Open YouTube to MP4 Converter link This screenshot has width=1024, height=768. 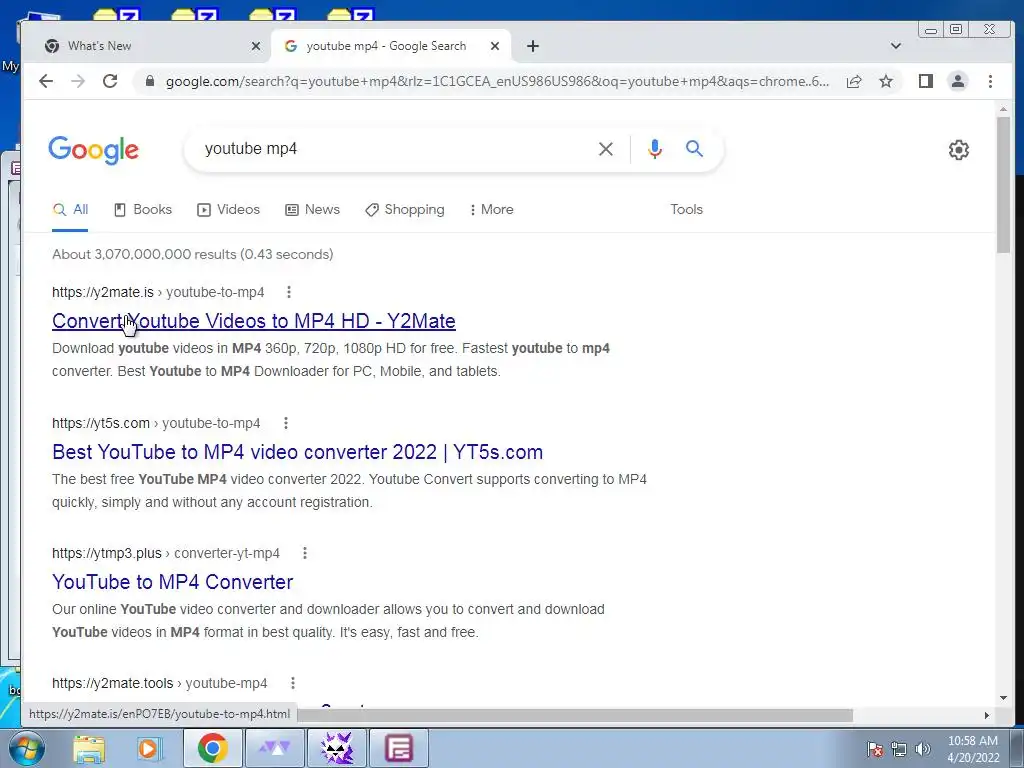coord(172,582)
